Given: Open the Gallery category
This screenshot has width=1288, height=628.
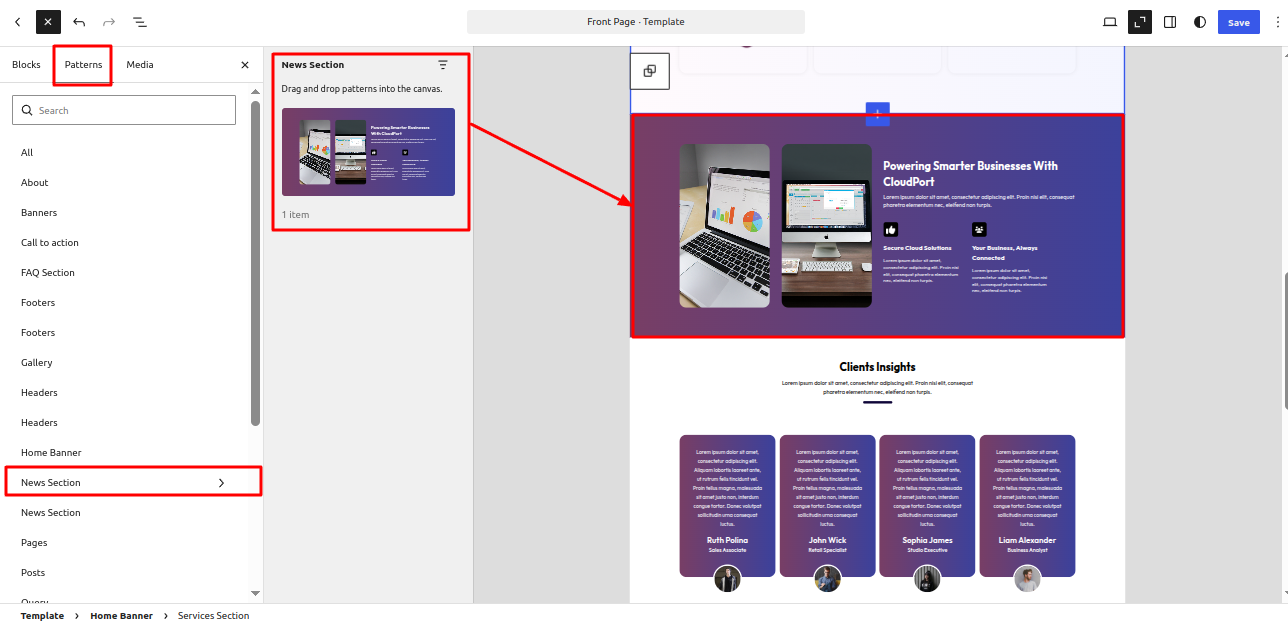Looking at the screenshot, I should tap(37, 362).
